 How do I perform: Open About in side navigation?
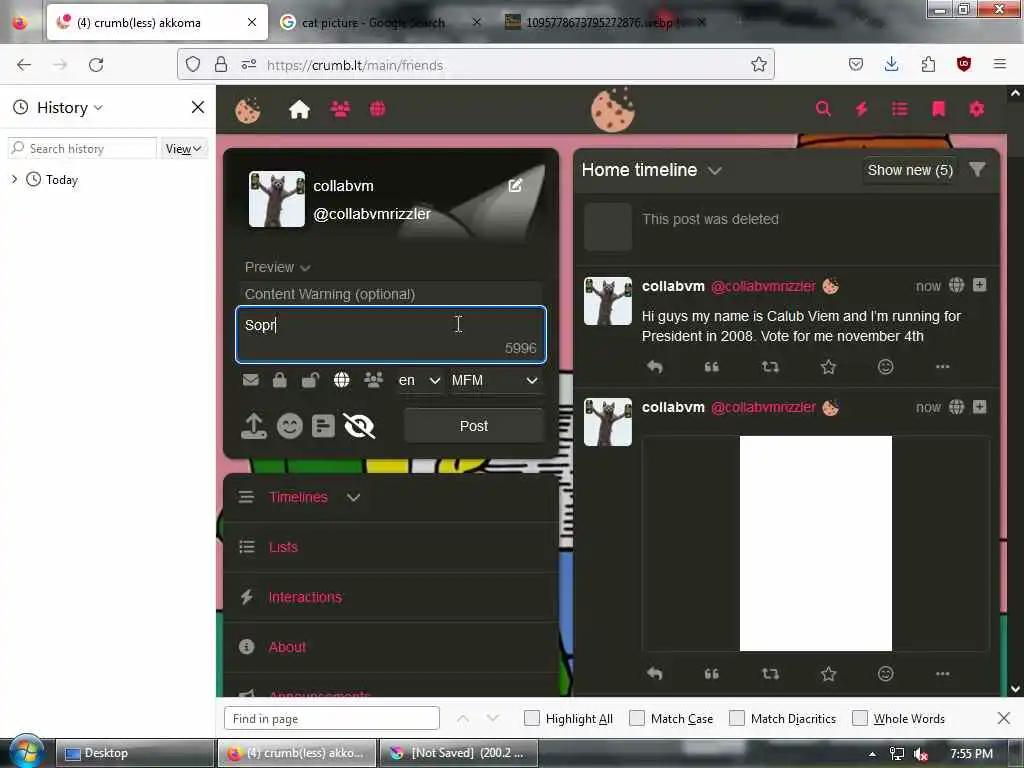pyautogui.click(x=287, y=647)
